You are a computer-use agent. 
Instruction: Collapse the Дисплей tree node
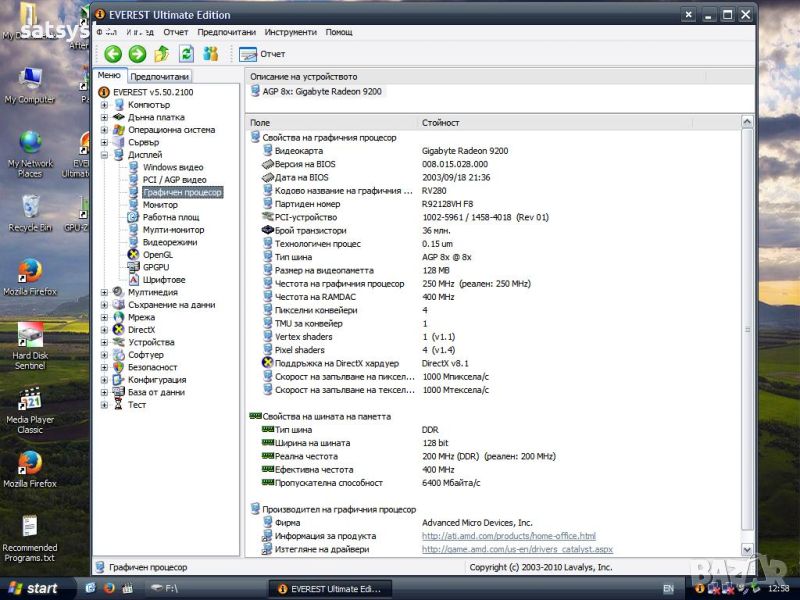click(104, 155)
